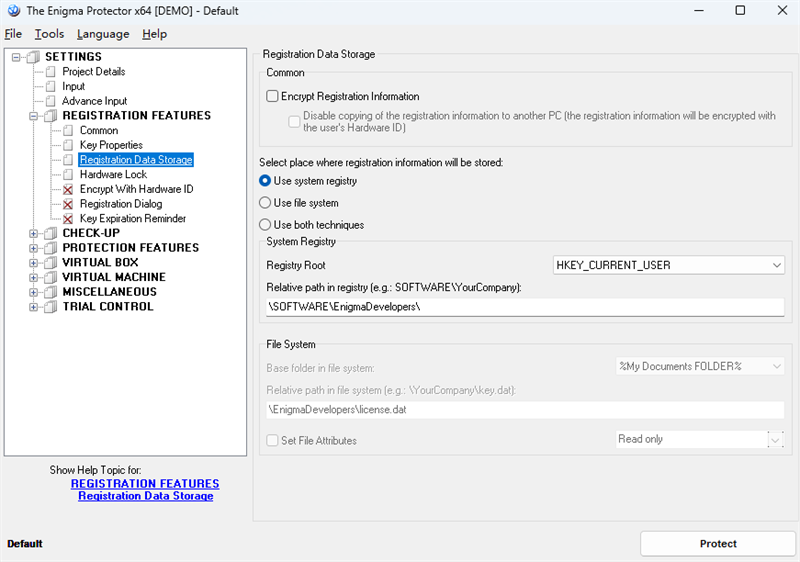Click the REGISTRATION FEATURES folder icon

[x=51, y=116]
